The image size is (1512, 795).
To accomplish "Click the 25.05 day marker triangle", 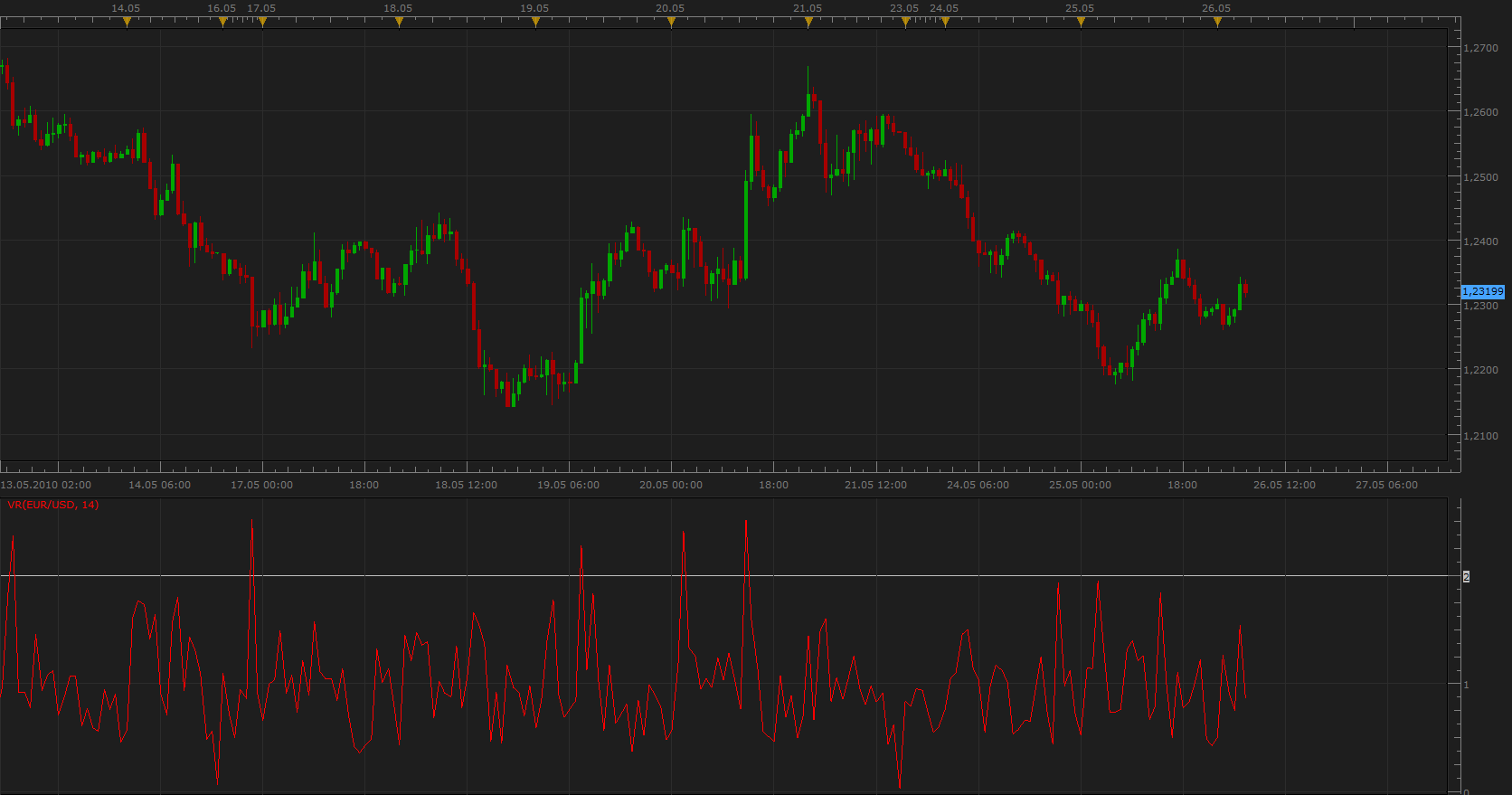I will [1081, 23].
